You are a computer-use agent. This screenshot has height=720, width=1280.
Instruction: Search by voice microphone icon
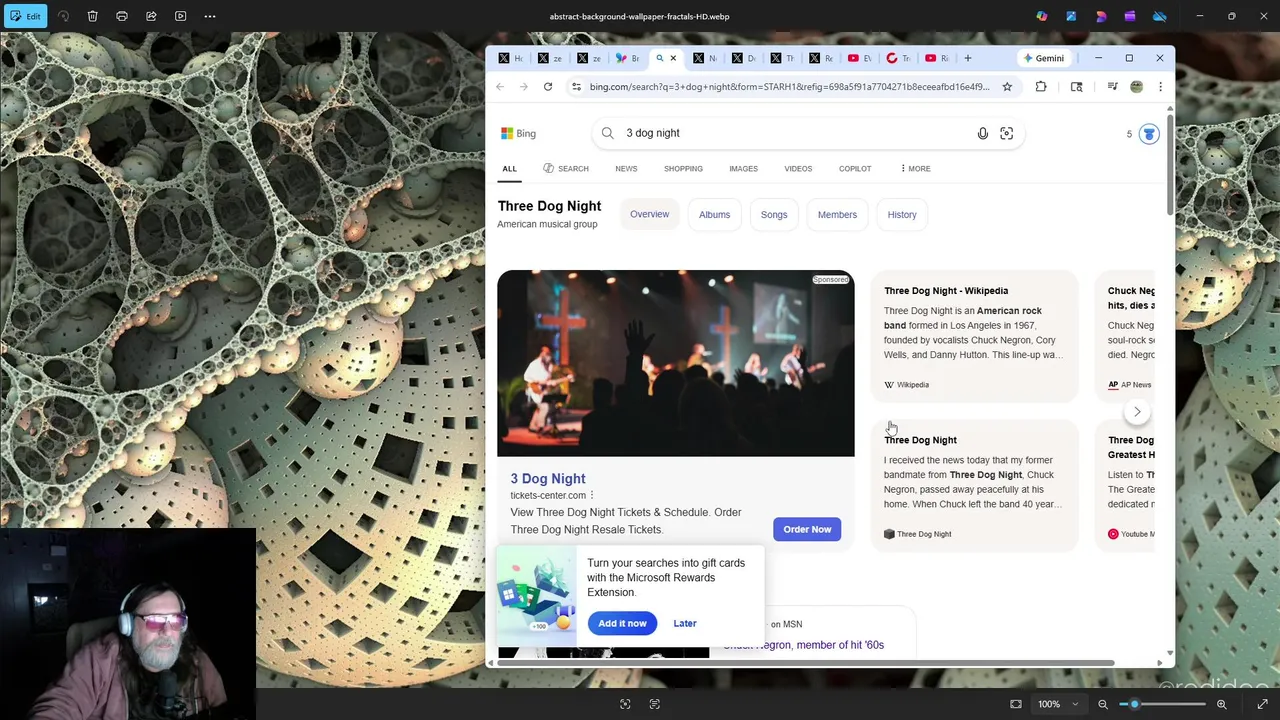(983, 133)
